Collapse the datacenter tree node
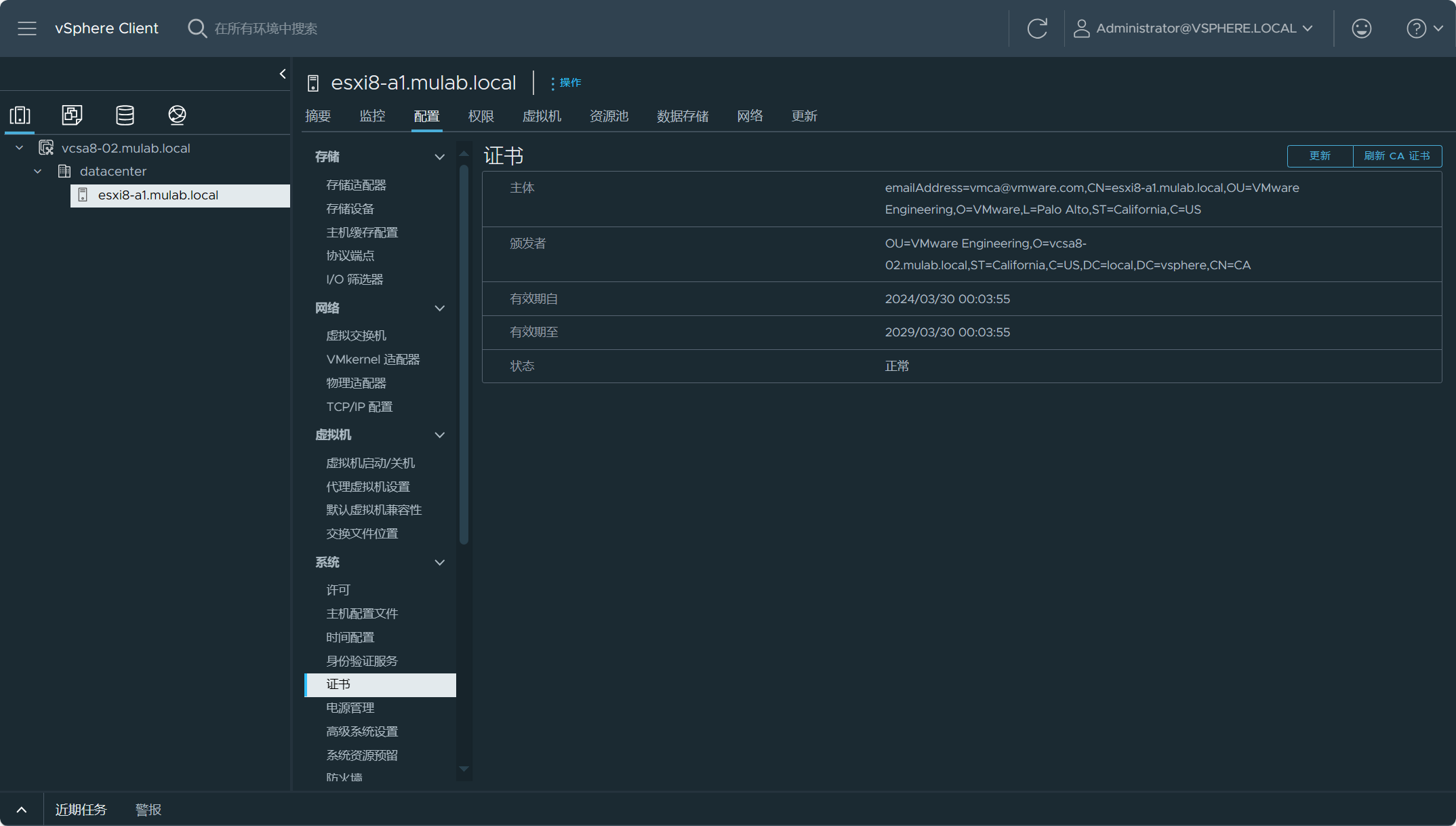Viewport: 1456px width, 826px height. coord(38,172)
